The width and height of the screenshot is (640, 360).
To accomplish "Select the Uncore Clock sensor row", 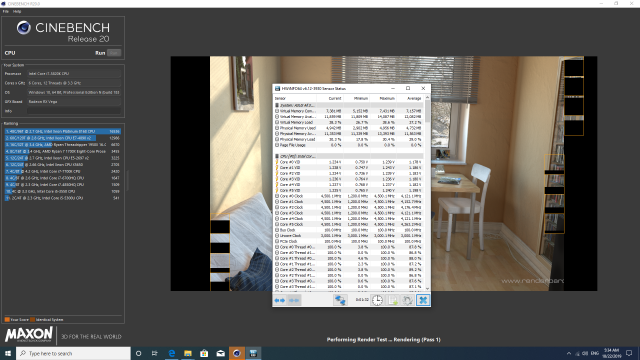I will coord(348,236).
